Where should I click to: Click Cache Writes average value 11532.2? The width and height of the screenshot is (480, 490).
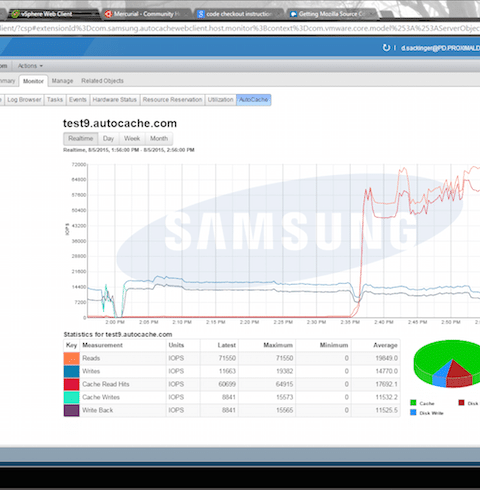tap(386, 397)
